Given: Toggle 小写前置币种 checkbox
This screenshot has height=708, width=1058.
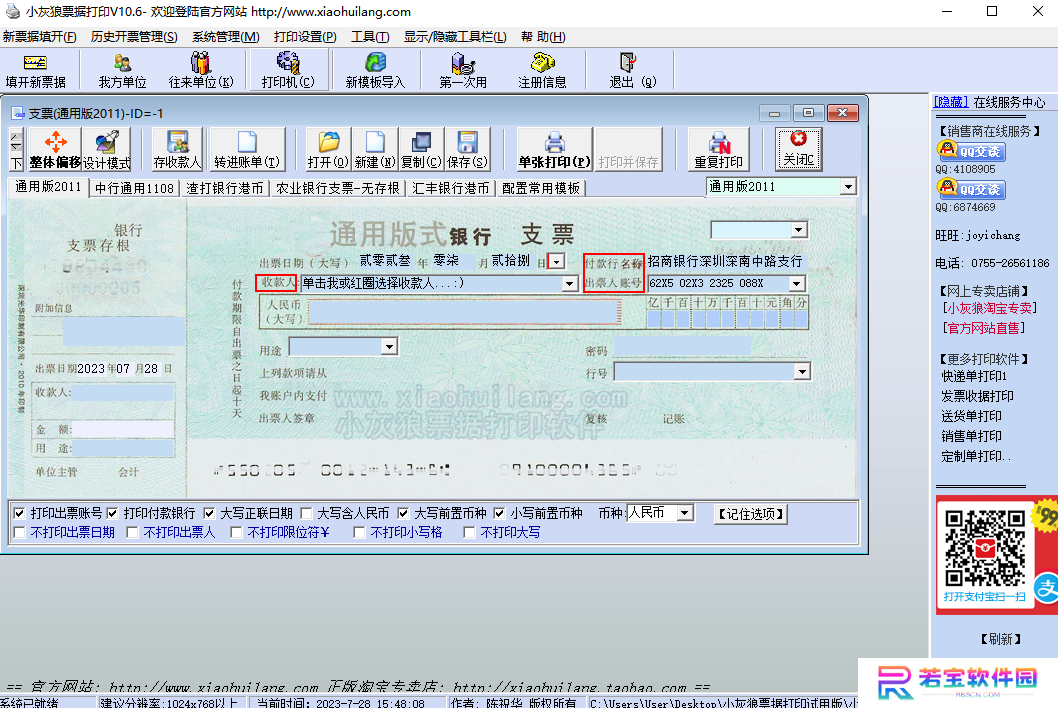Looking at the screenshot, I should [499, 514].
